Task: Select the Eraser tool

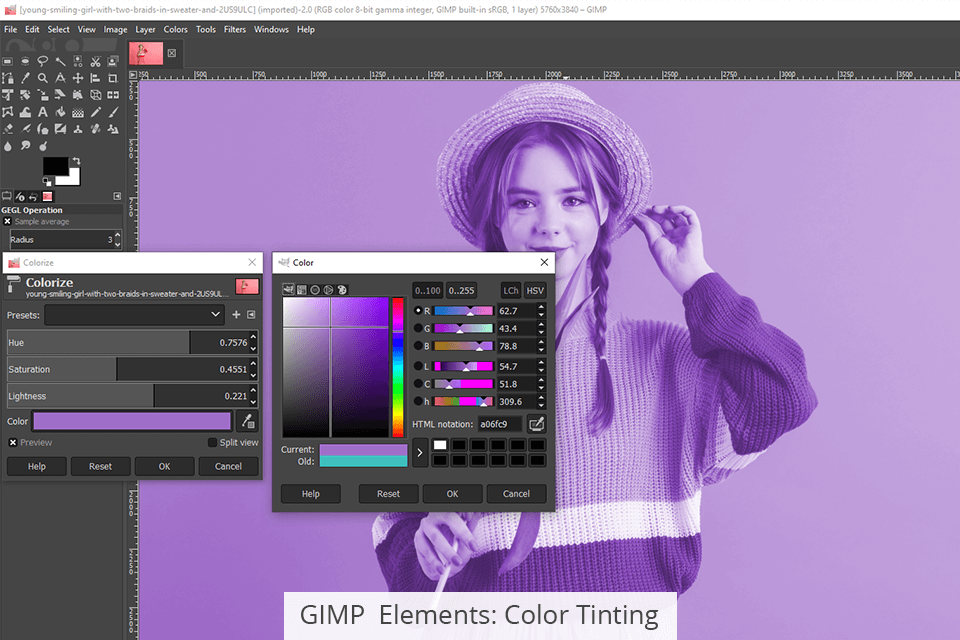Action: coord(8,129)
